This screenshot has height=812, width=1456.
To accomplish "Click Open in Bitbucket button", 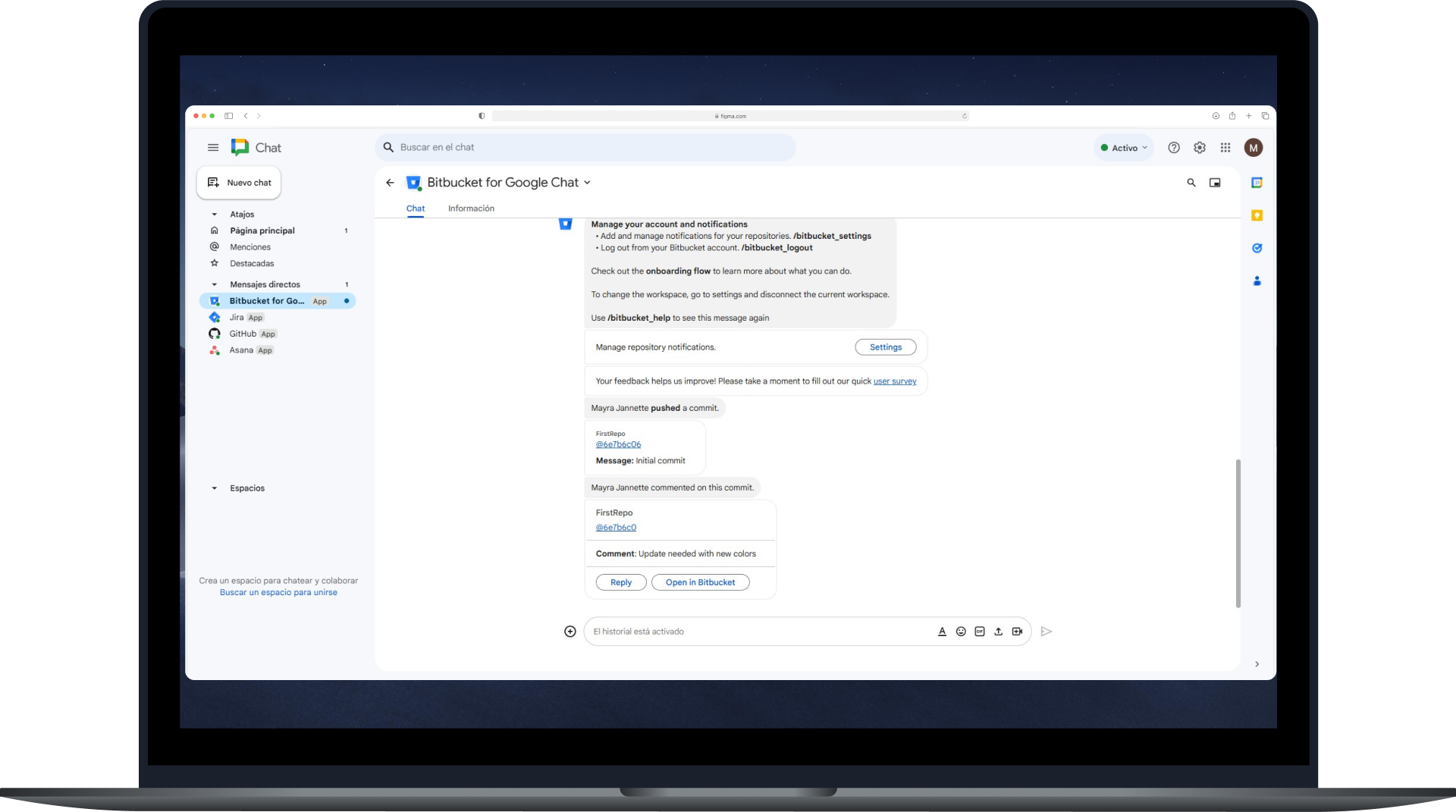I will 700,582.
